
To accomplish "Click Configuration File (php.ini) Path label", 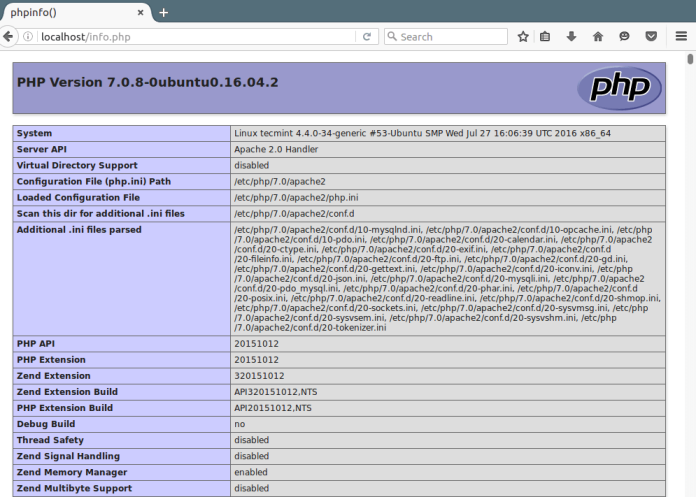I will coord(94,181).
